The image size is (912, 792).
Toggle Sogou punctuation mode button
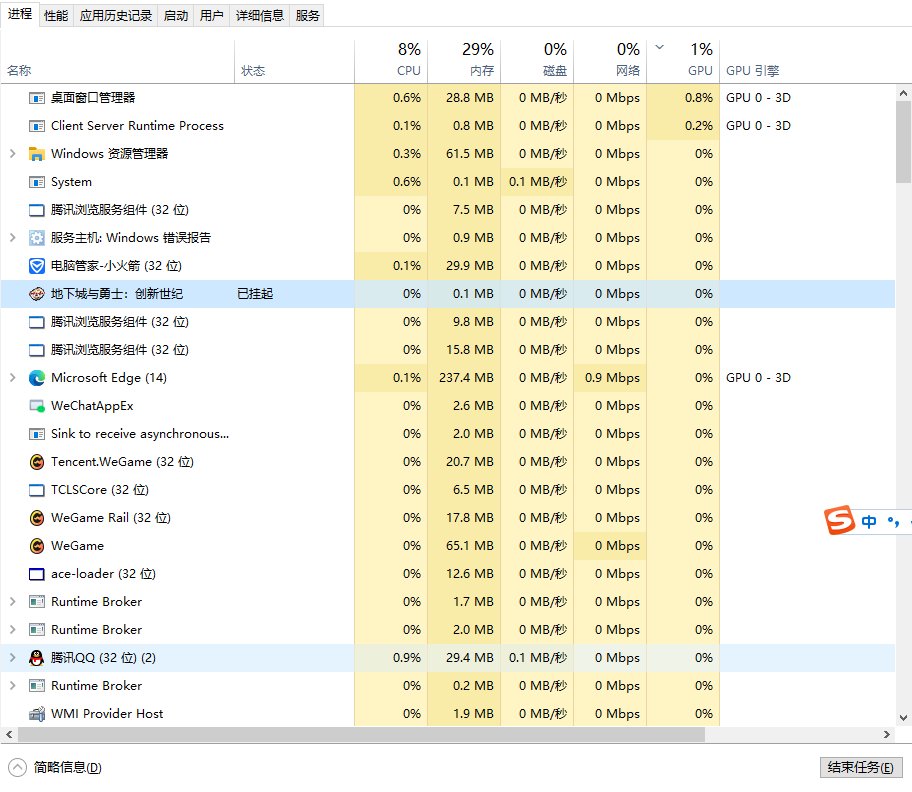click(x=893, y=522)
